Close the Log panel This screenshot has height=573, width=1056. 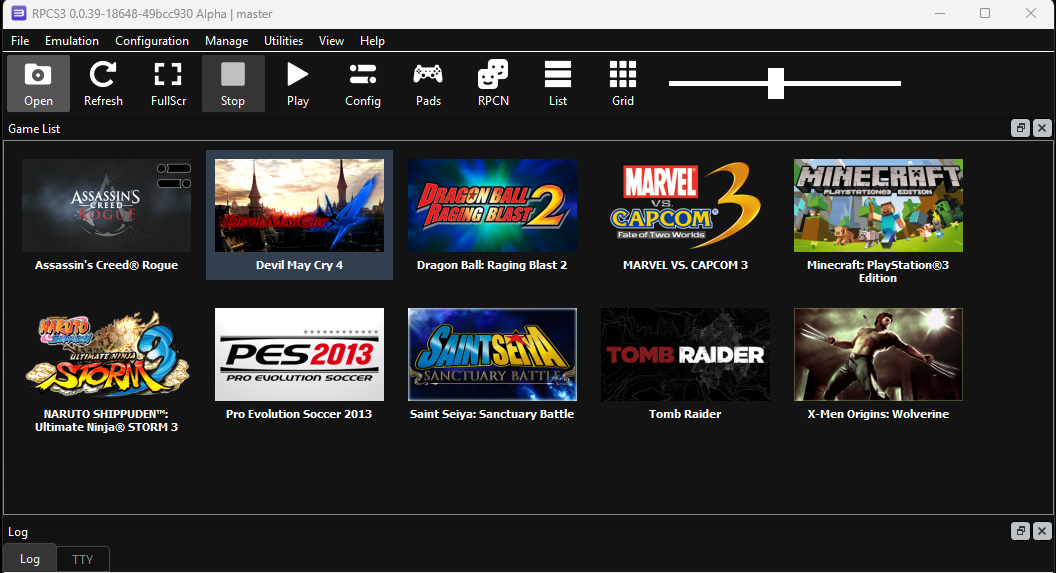coord(1042,531)
